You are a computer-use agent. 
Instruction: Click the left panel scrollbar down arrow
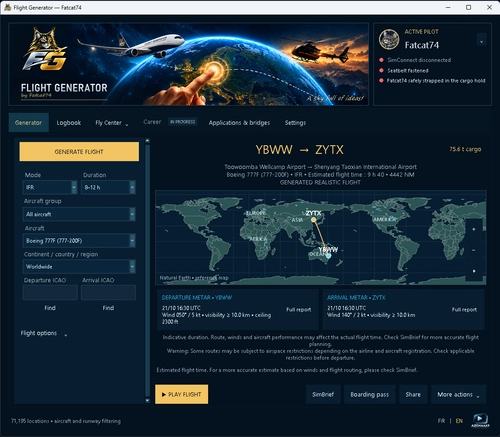pyautogui.click(x=147, y=400)
